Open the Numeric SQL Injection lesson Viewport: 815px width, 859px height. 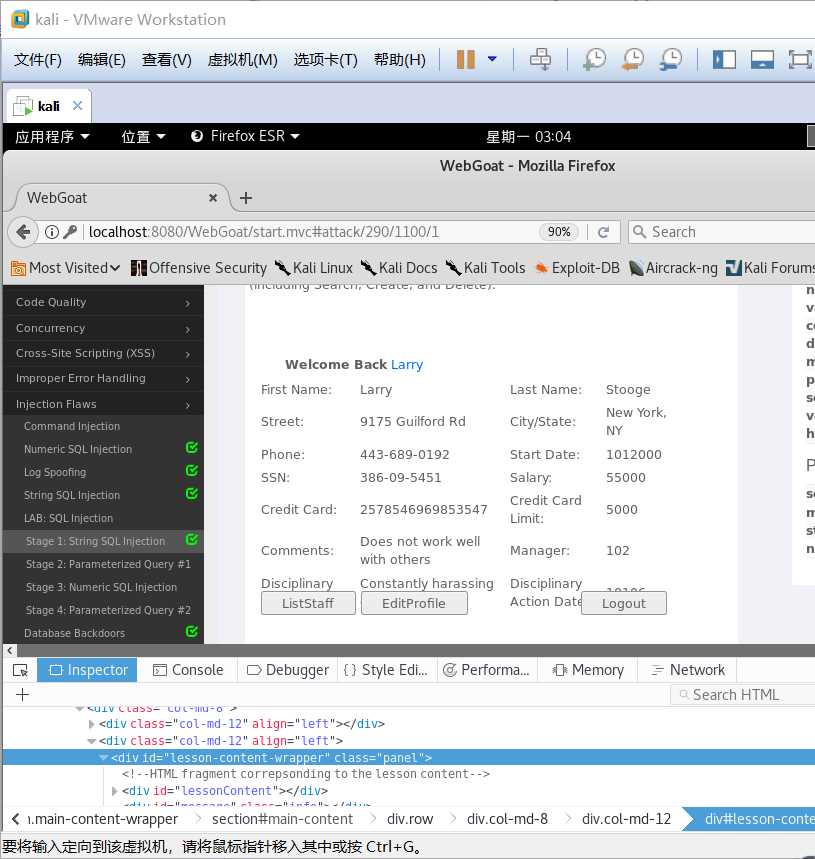click(78, 449)
